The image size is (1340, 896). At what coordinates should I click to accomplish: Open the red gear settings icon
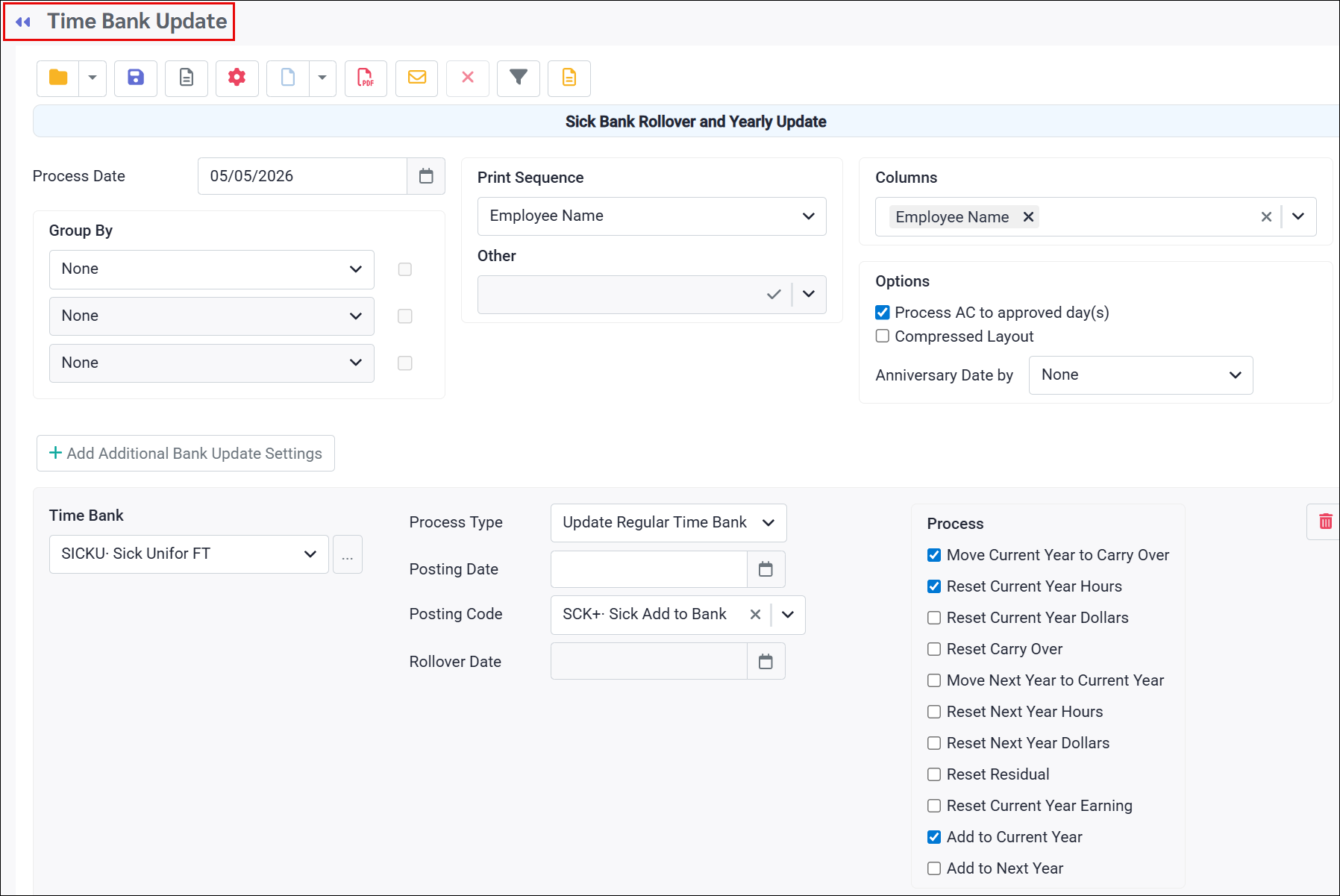237,78
